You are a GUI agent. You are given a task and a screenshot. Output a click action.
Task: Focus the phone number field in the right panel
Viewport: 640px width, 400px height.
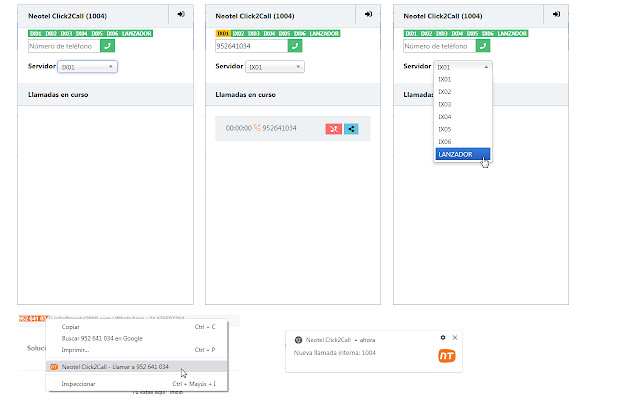[440, 46]
